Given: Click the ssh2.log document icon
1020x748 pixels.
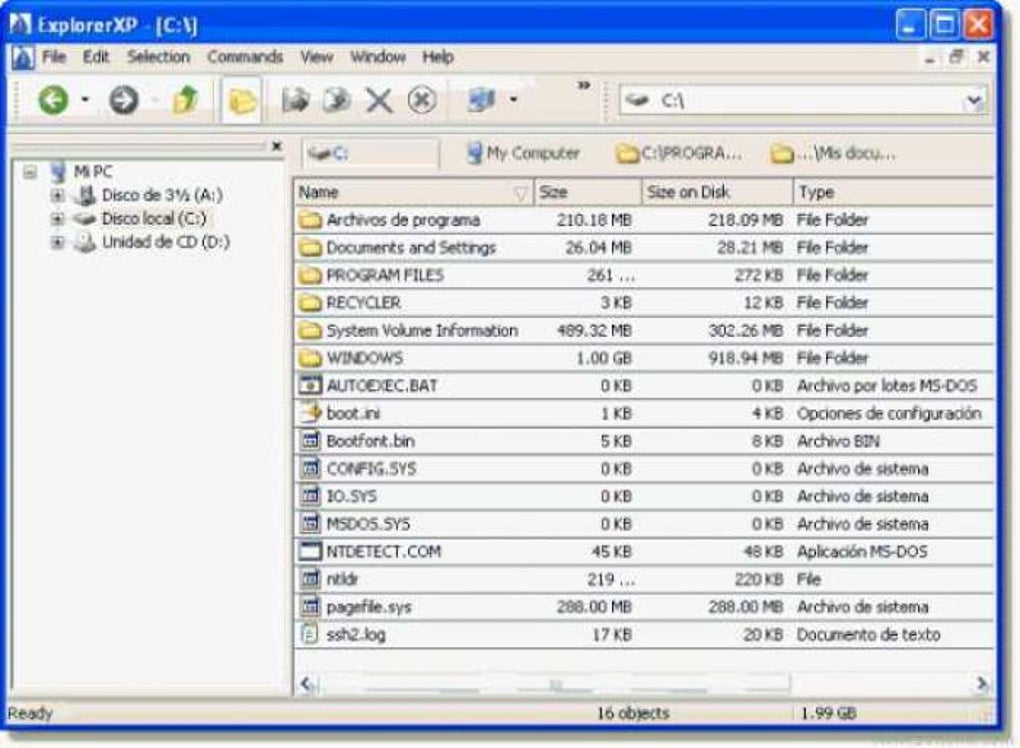Looking at the screenshot, I should 310,634.
